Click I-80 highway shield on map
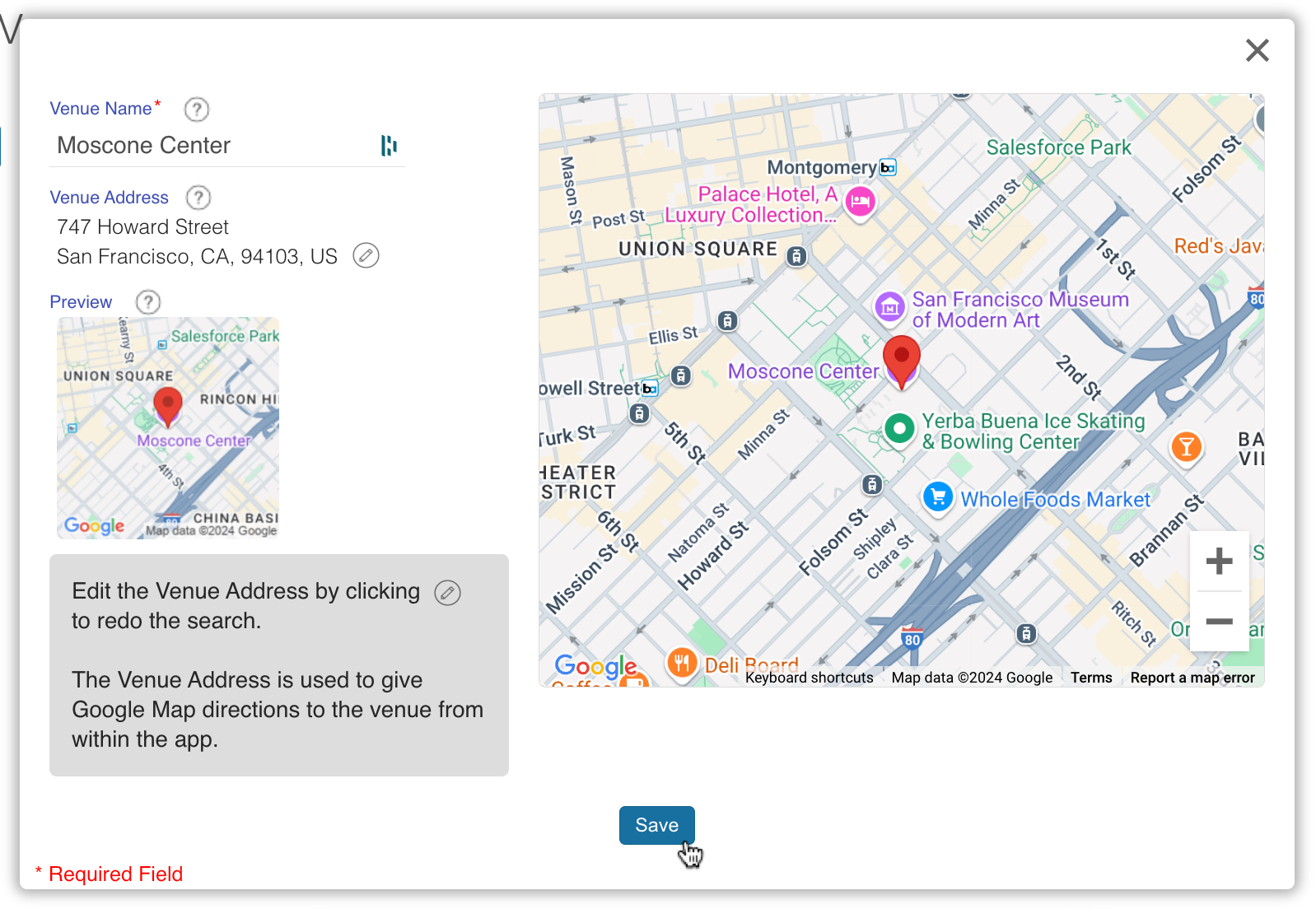This screenshot has width=1316, height=909. [x=912, y=638]
